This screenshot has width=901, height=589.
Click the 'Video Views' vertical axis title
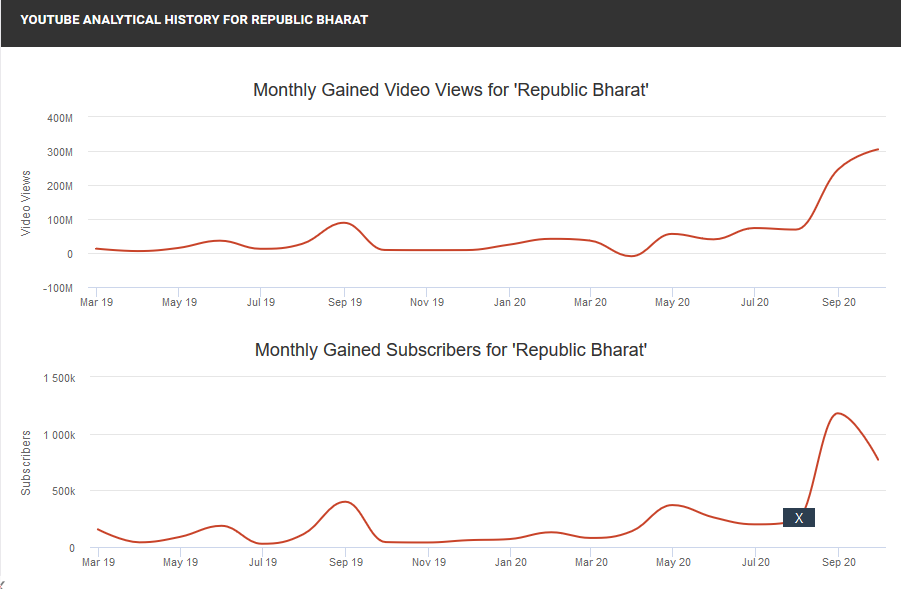pyautogui.click(x=26, y=203)
